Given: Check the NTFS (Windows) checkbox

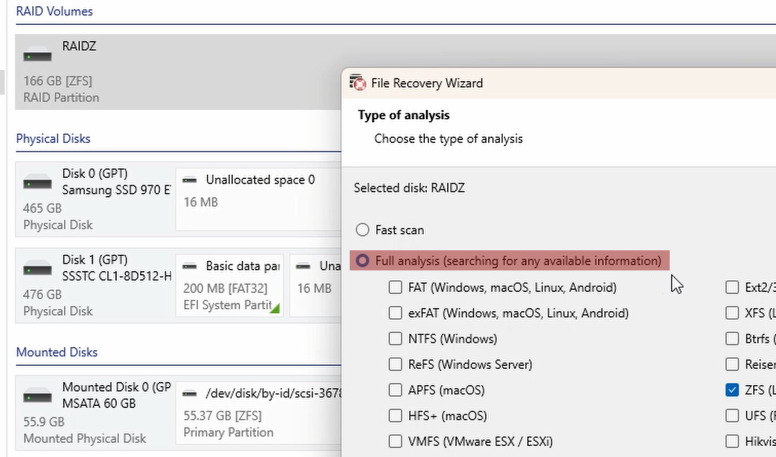Looking at the screenshot, I should [x=395, y=339].
